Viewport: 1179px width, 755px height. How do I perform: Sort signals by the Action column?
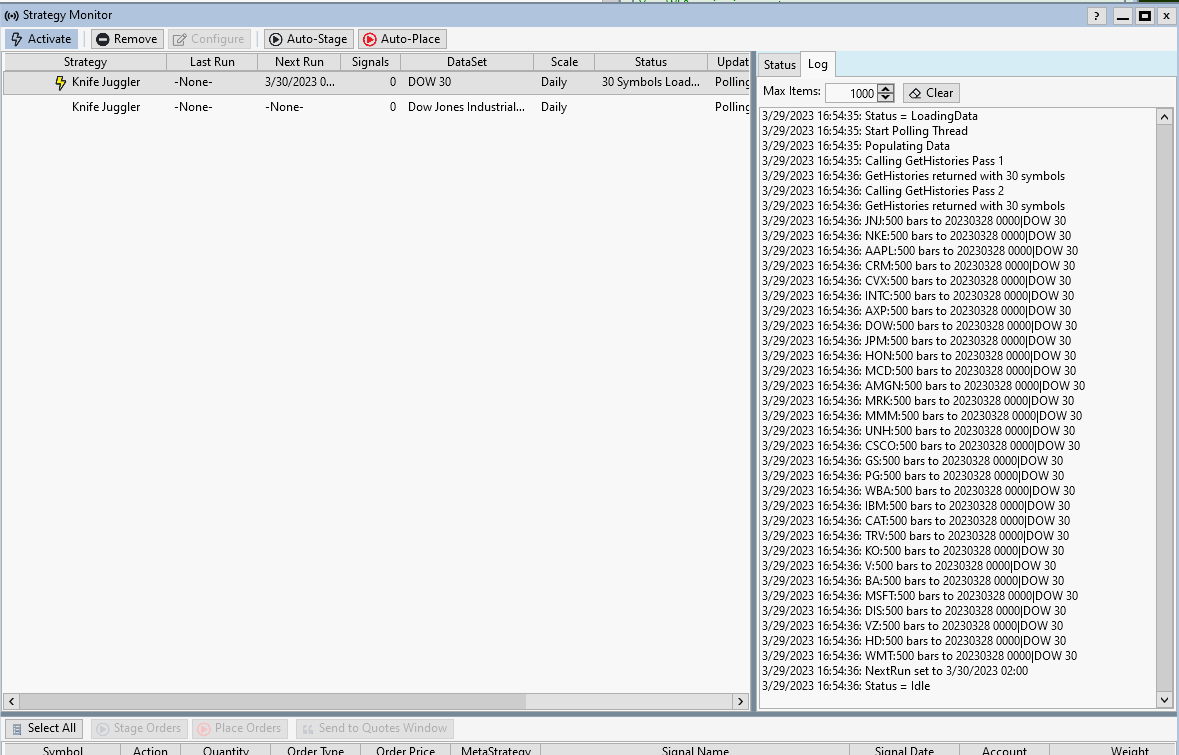pos(150,750)
